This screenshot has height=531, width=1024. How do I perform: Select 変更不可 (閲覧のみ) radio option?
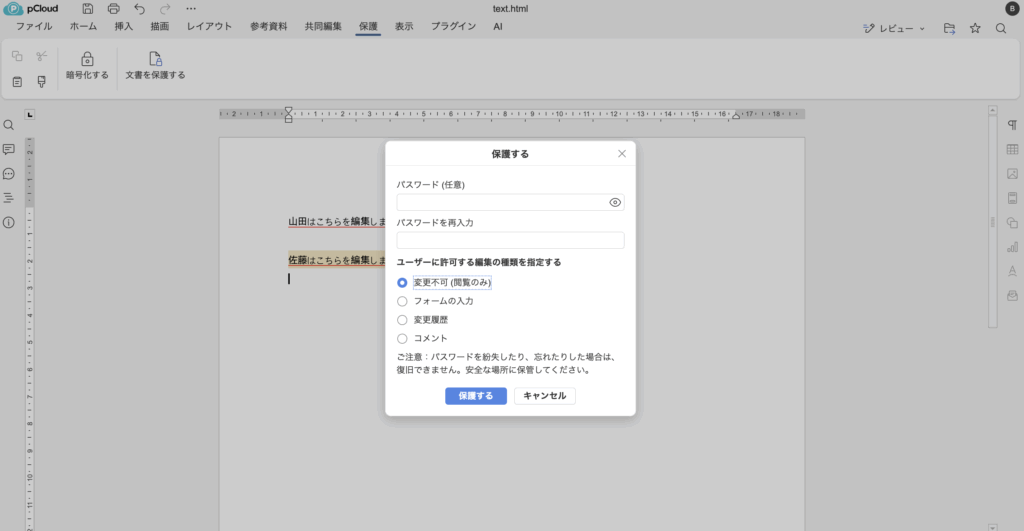pyautogui.click(x=402, y=283)
